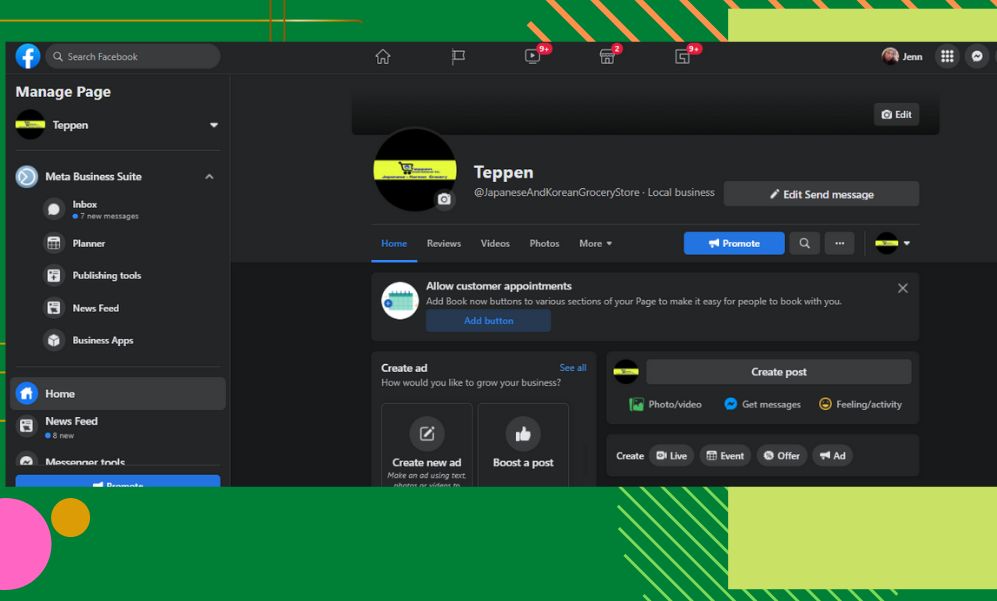Create an Event
997x601 pixels.
pyautogui.click(x=725, y=455)
